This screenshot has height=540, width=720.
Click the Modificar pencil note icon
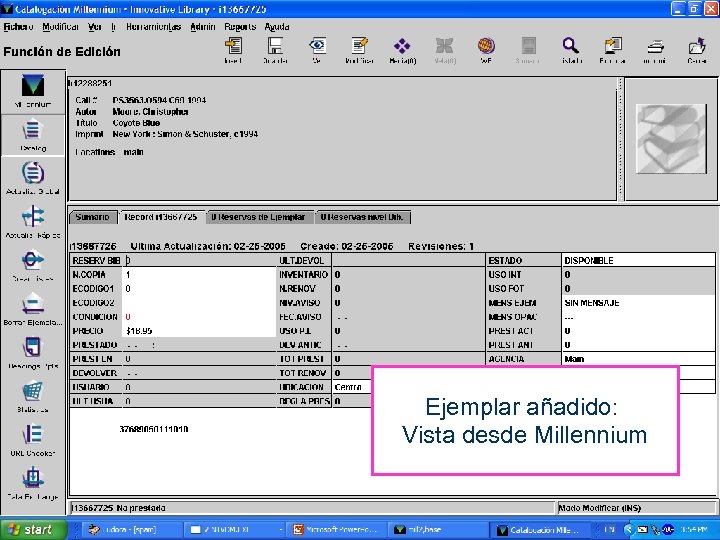click(359, 50)
